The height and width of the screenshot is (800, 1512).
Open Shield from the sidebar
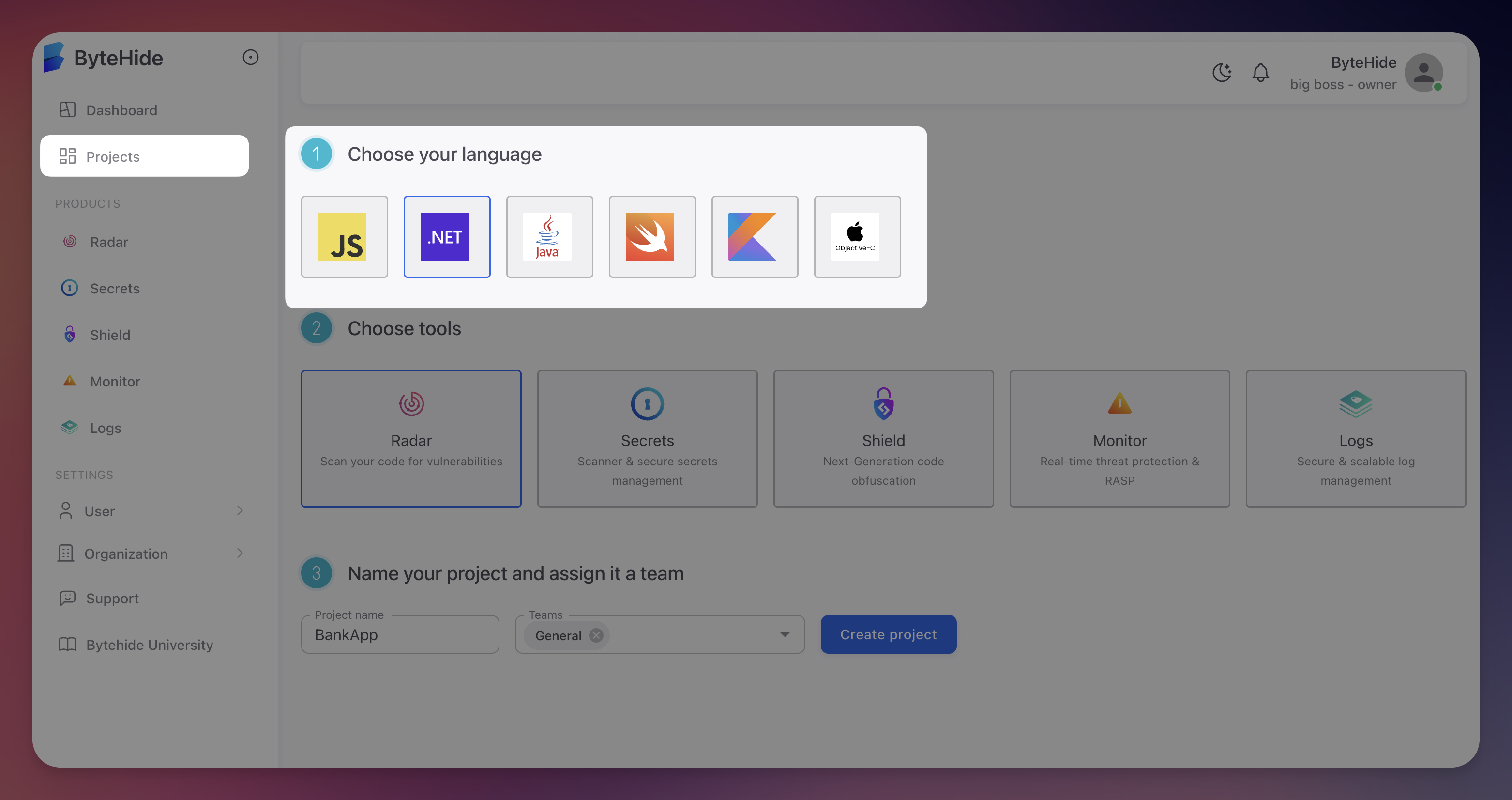(110, 334)
